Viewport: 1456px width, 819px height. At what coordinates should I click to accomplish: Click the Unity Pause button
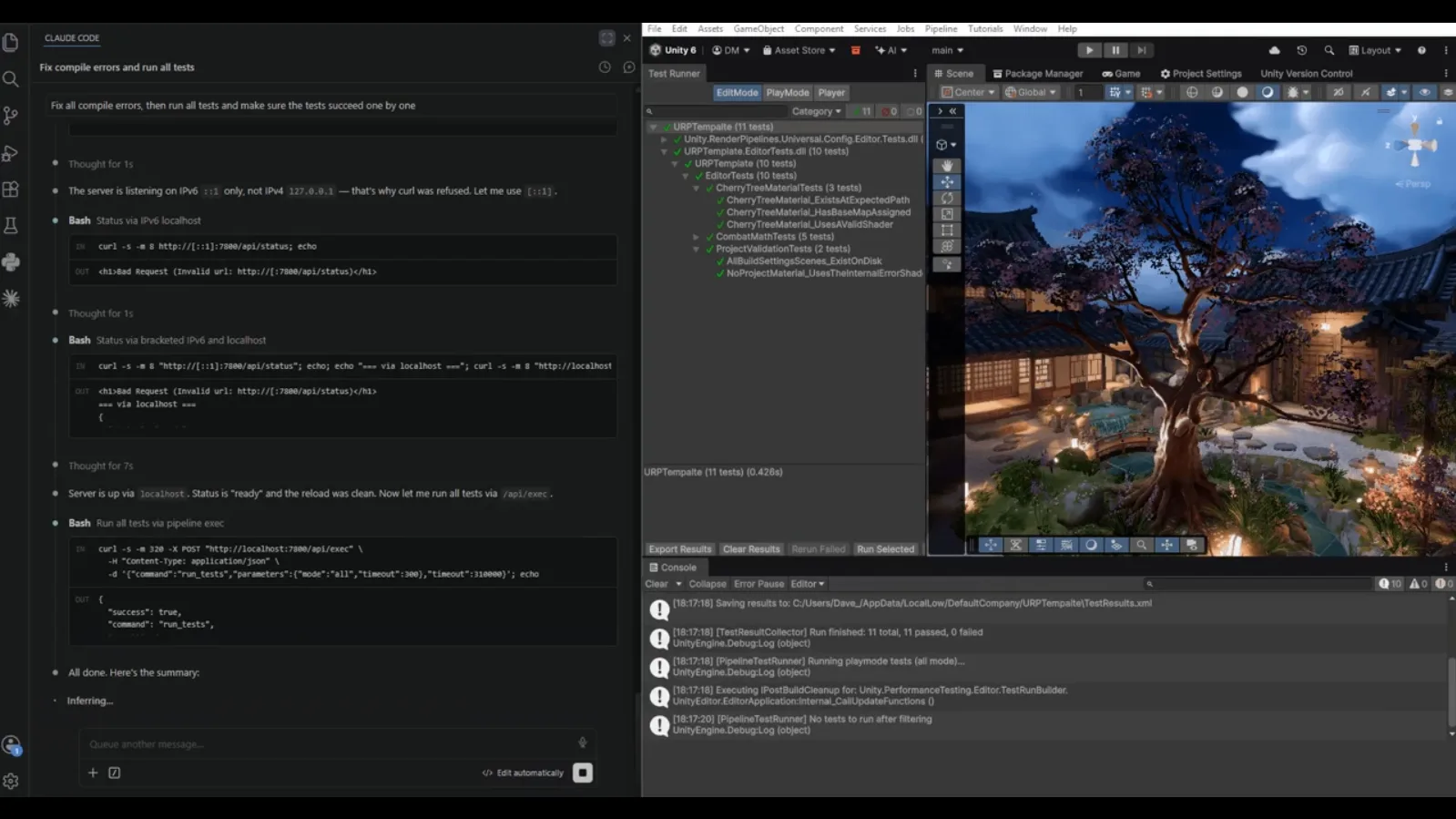click(1115, 50)
